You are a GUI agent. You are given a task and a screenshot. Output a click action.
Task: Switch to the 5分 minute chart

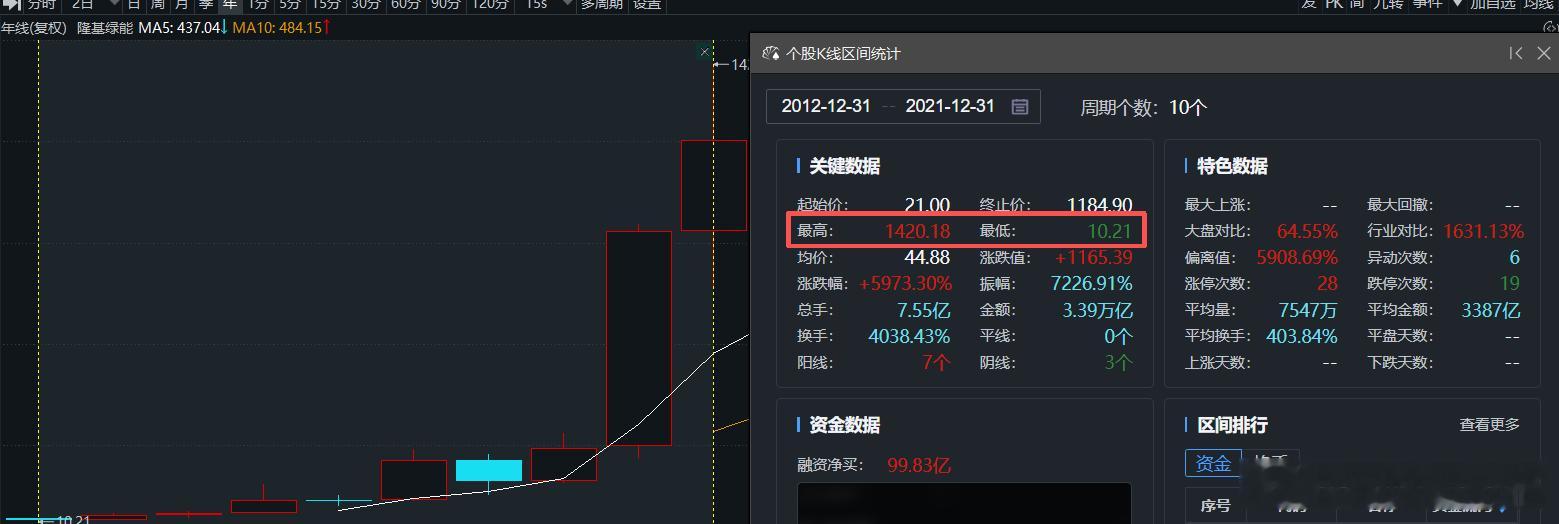click(290, 4)
